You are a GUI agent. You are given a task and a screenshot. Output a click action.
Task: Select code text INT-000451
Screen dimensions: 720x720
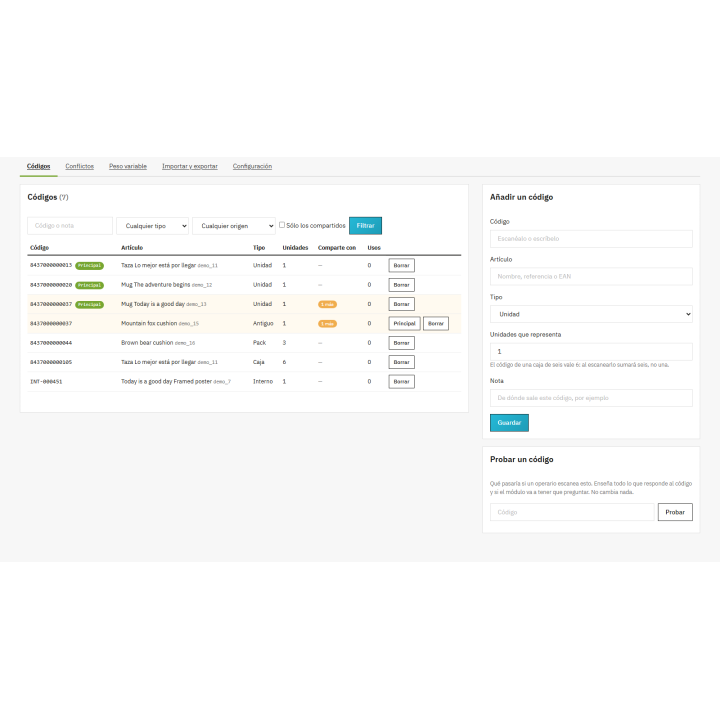pyautogui.click(x=46, y=382)
